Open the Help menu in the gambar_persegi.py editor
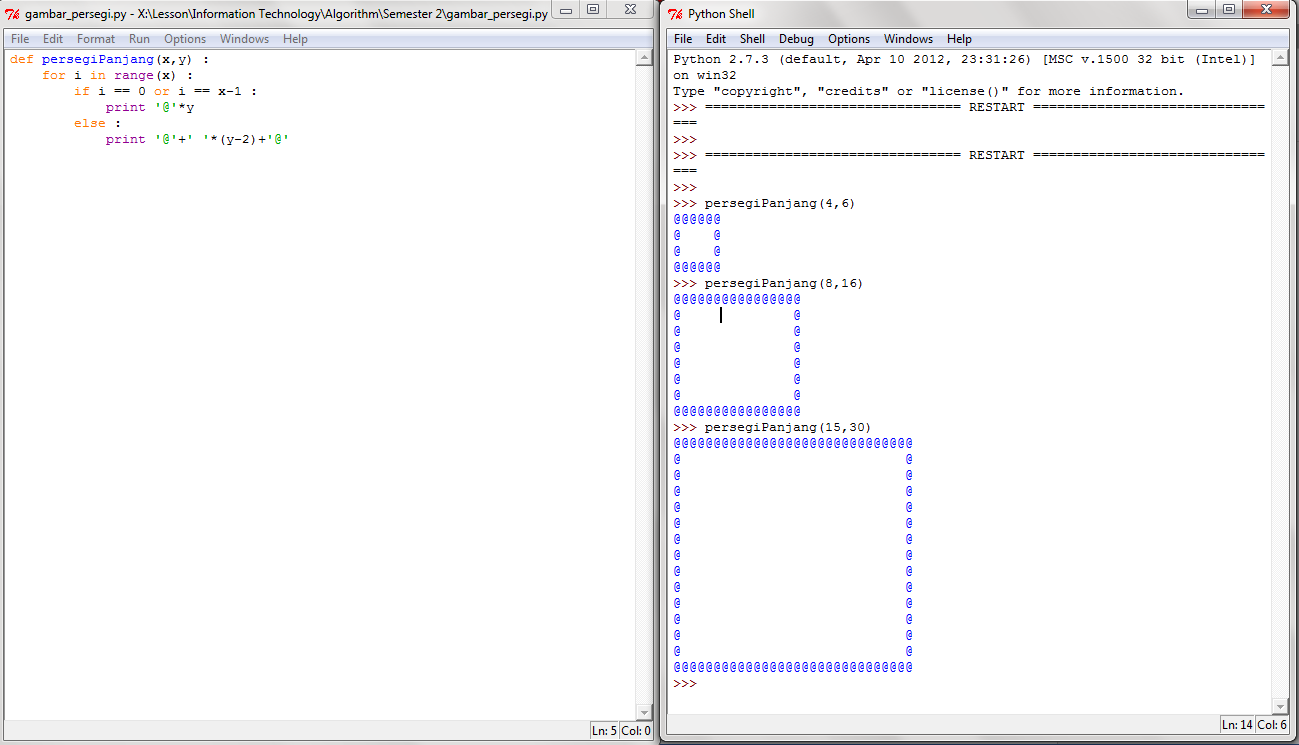The height and width of the screenshot is (745, 1299). pyautogui.click(x=295, y=39)
